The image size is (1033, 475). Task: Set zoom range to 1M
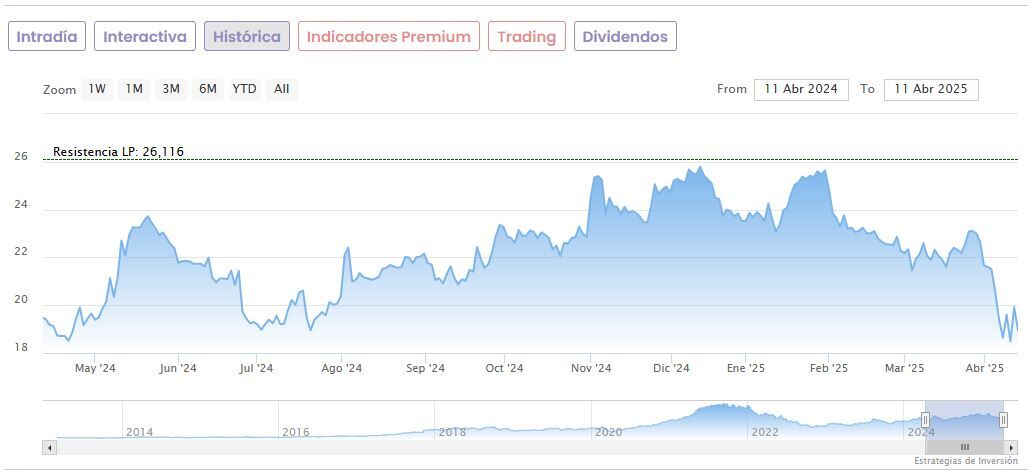[134, 89]
